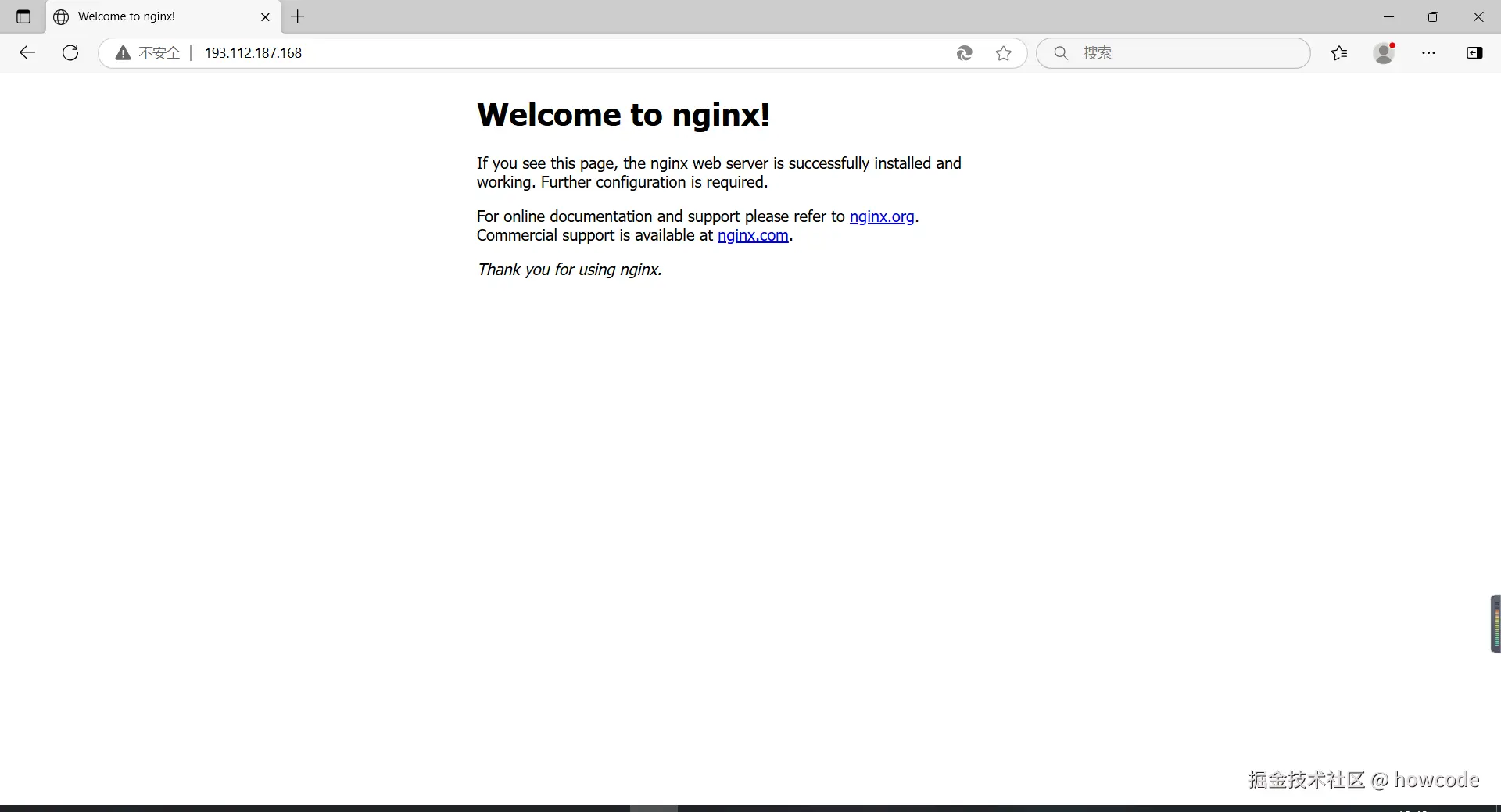Click the Edge browser icon in address bar
Image resolution: width=1501 pixels, height=812 pixels.
965,53
